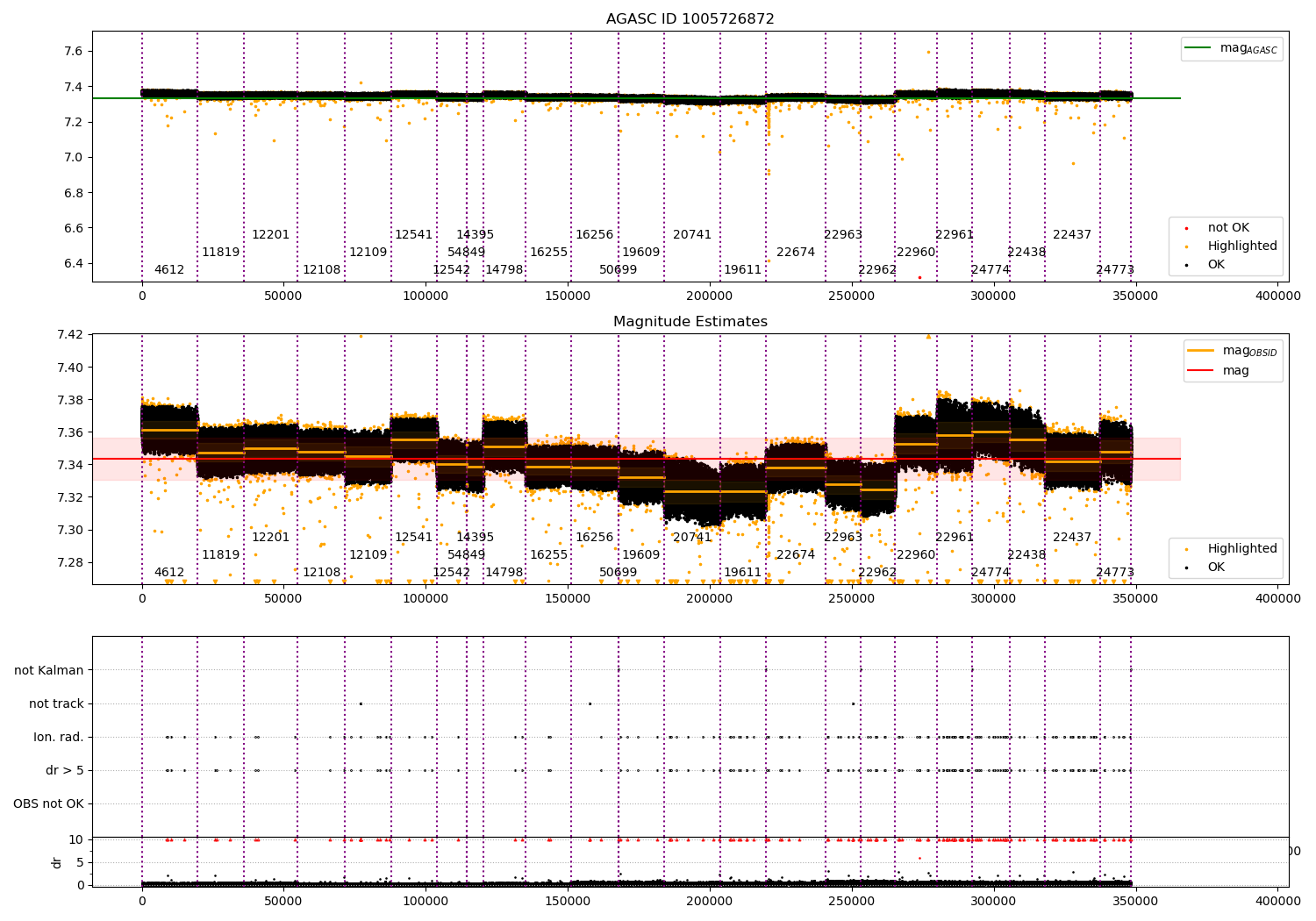Click obsid 22962 label in Magnitude Estimates plot
1316x921 pixels.
pyautogui.click(x=877, y=573)
